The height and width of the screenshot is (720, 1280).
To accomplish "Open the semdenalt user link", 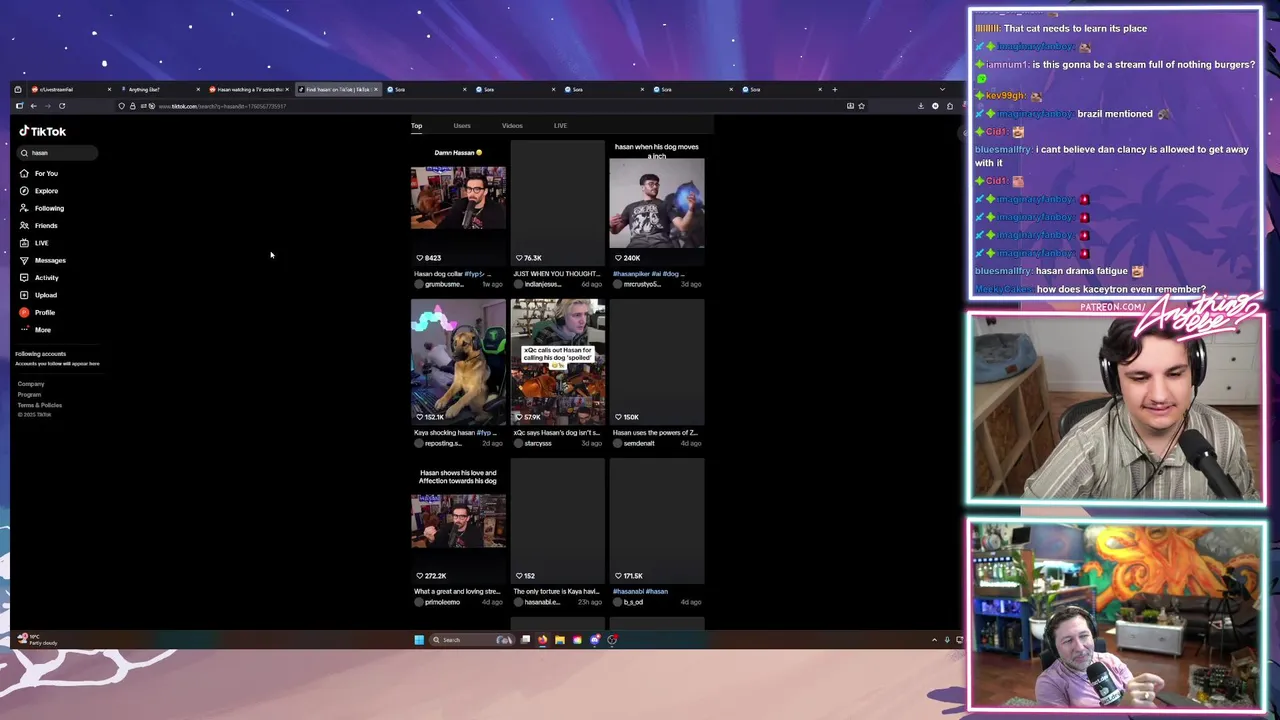I will click(x=639, y=443).
